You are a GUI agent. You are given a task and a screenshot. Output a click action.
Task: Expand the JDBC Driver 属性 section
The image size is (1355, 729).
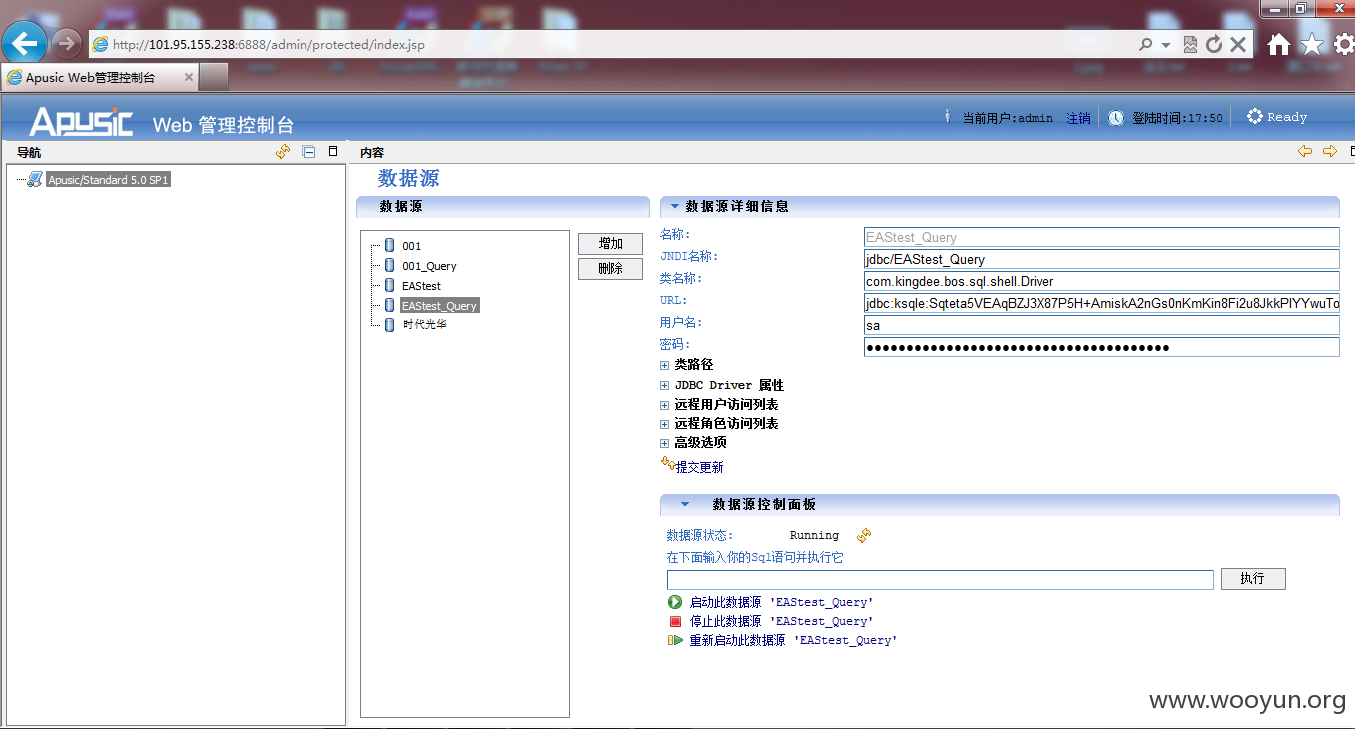click(x=664, y=385)
